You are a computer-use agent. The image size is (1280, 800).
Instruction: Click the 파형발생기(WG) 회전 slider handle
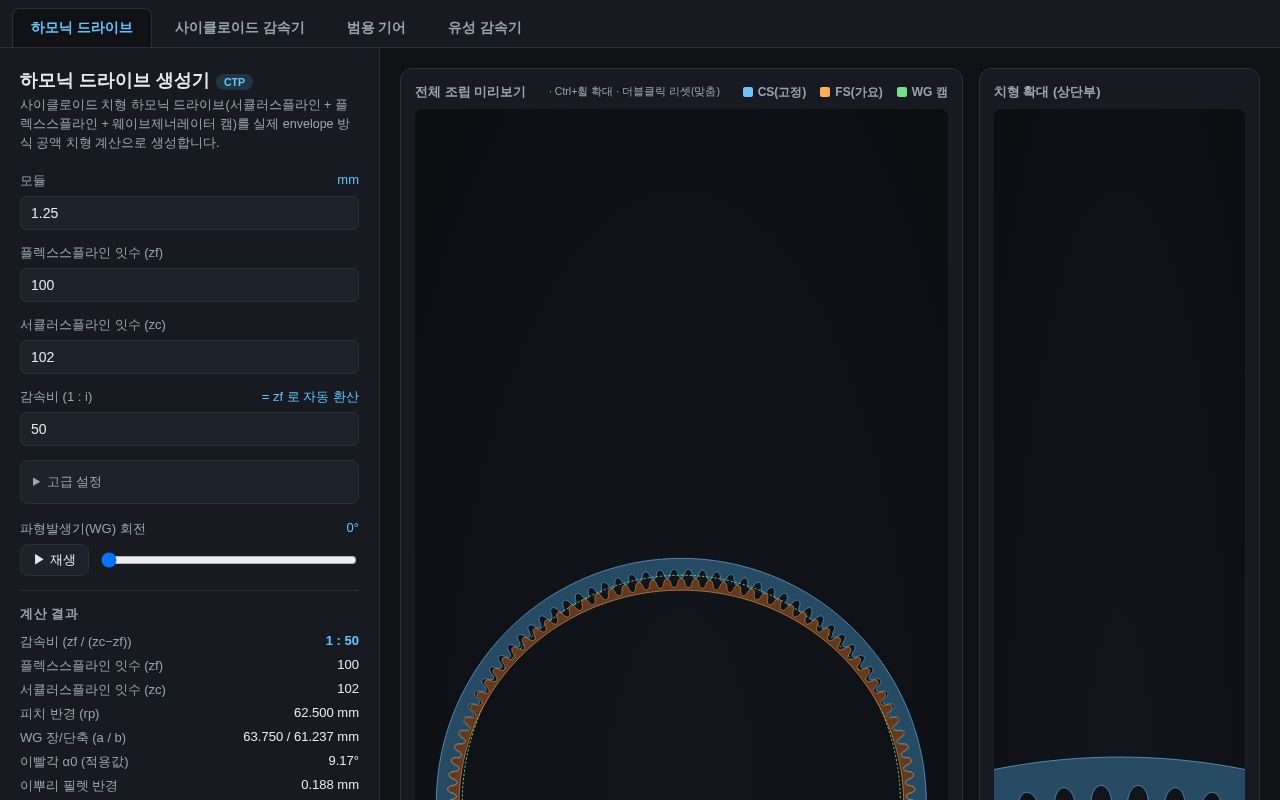(109, 560)
